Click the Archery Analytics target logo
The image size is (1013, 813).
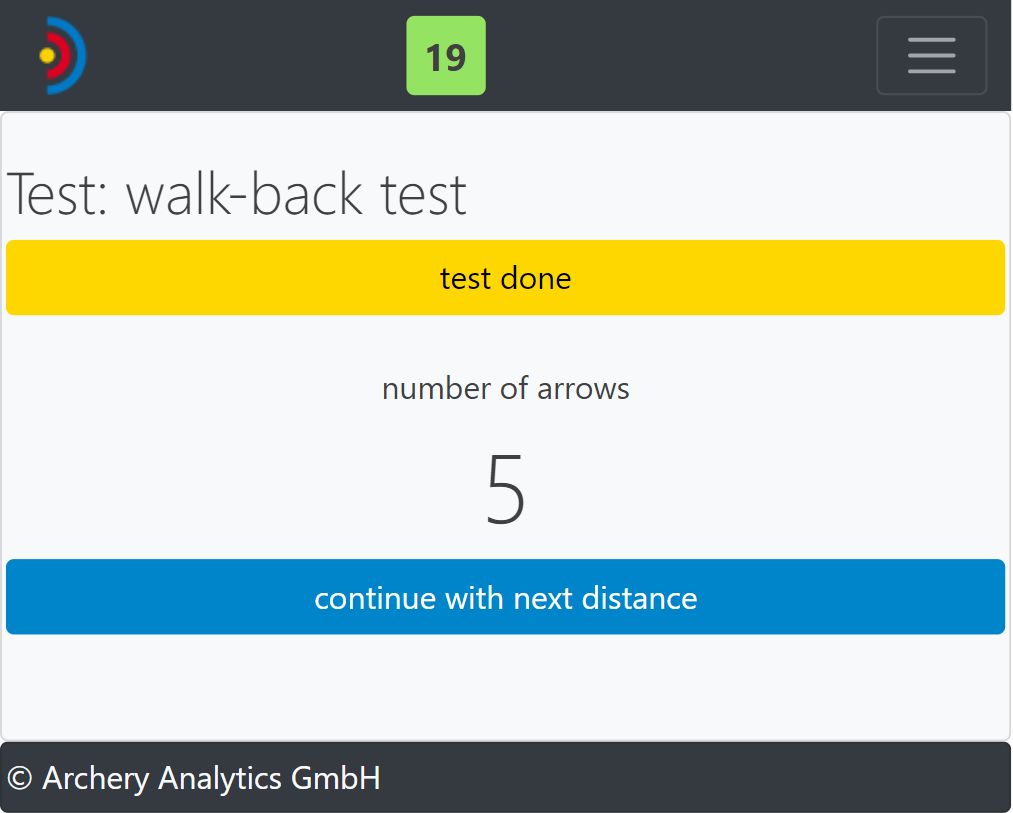[x=62, y=56]
